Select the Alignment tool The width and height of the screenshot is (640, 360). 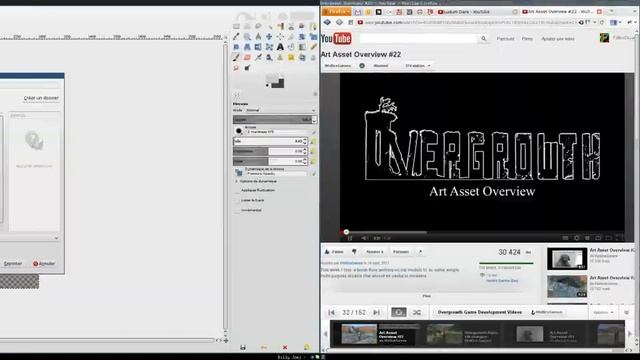280,37
